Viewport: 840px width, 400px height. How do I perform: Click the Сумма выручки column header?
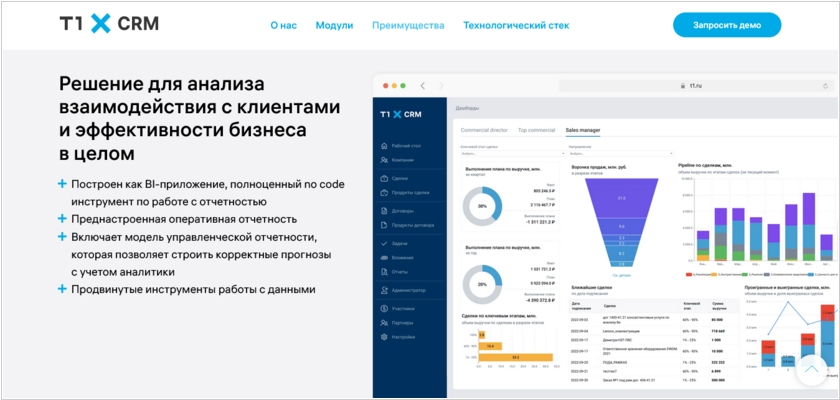point(717,306)
